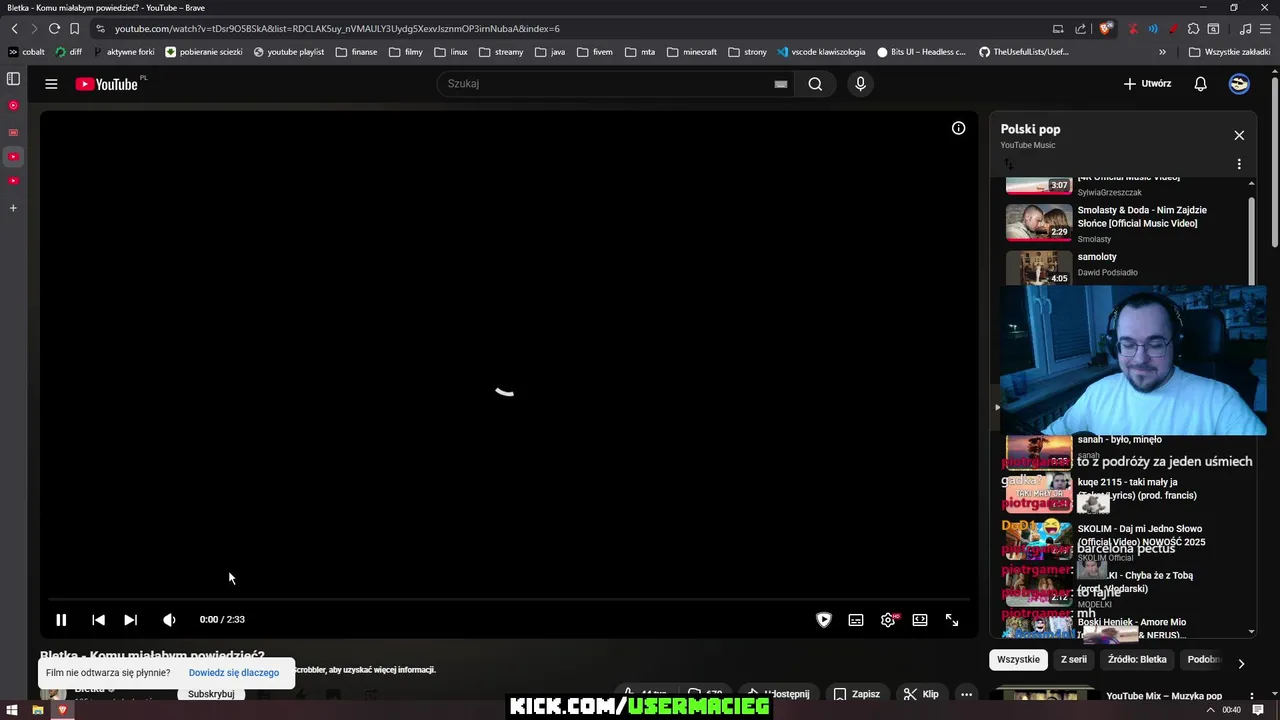Toggle Brave sidebar panel icon

click(13, 79)
